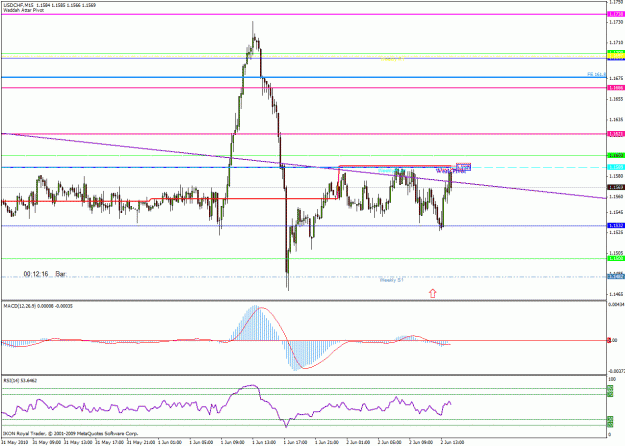Select the steel-blue 1.1482 price label
Image resolution: width=625 pixels, height=446 pixels.
click(x=616, y=277)
